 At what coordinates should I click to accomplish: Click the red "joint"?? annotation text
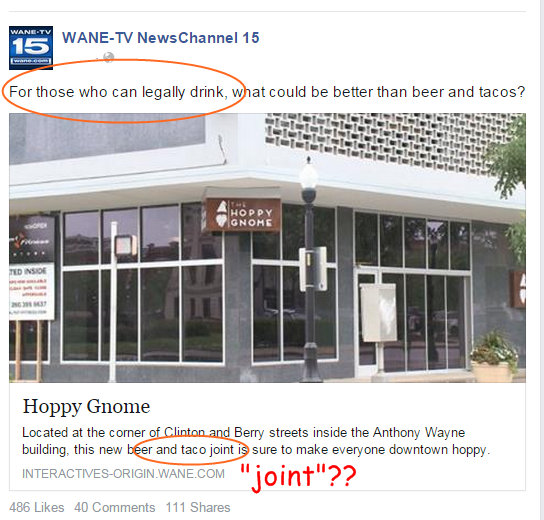point(298,476)
